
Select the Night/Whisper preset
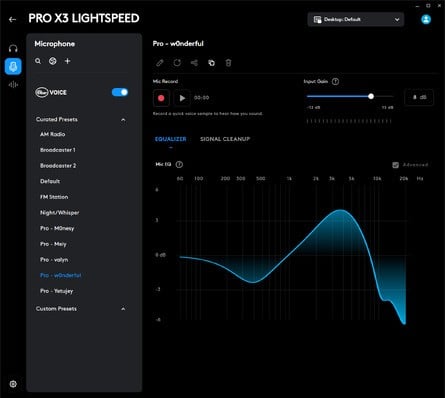[60, 213]
